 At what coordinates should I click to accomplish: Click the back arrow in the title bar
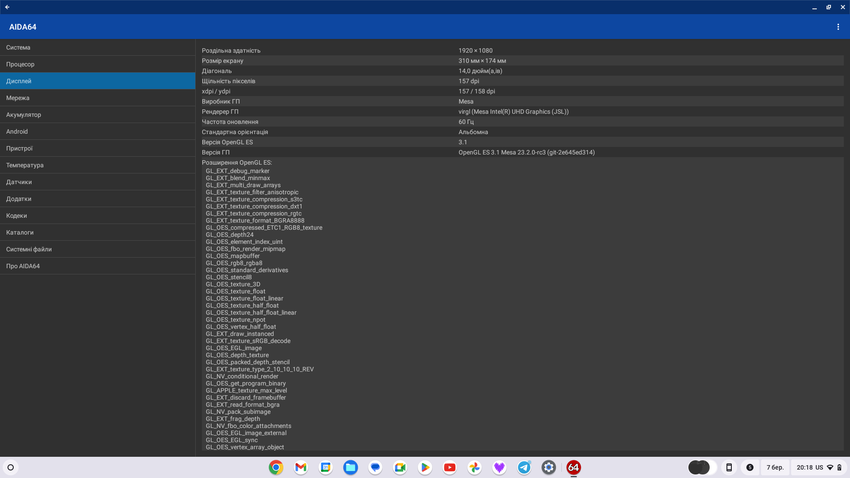point(7,7)
